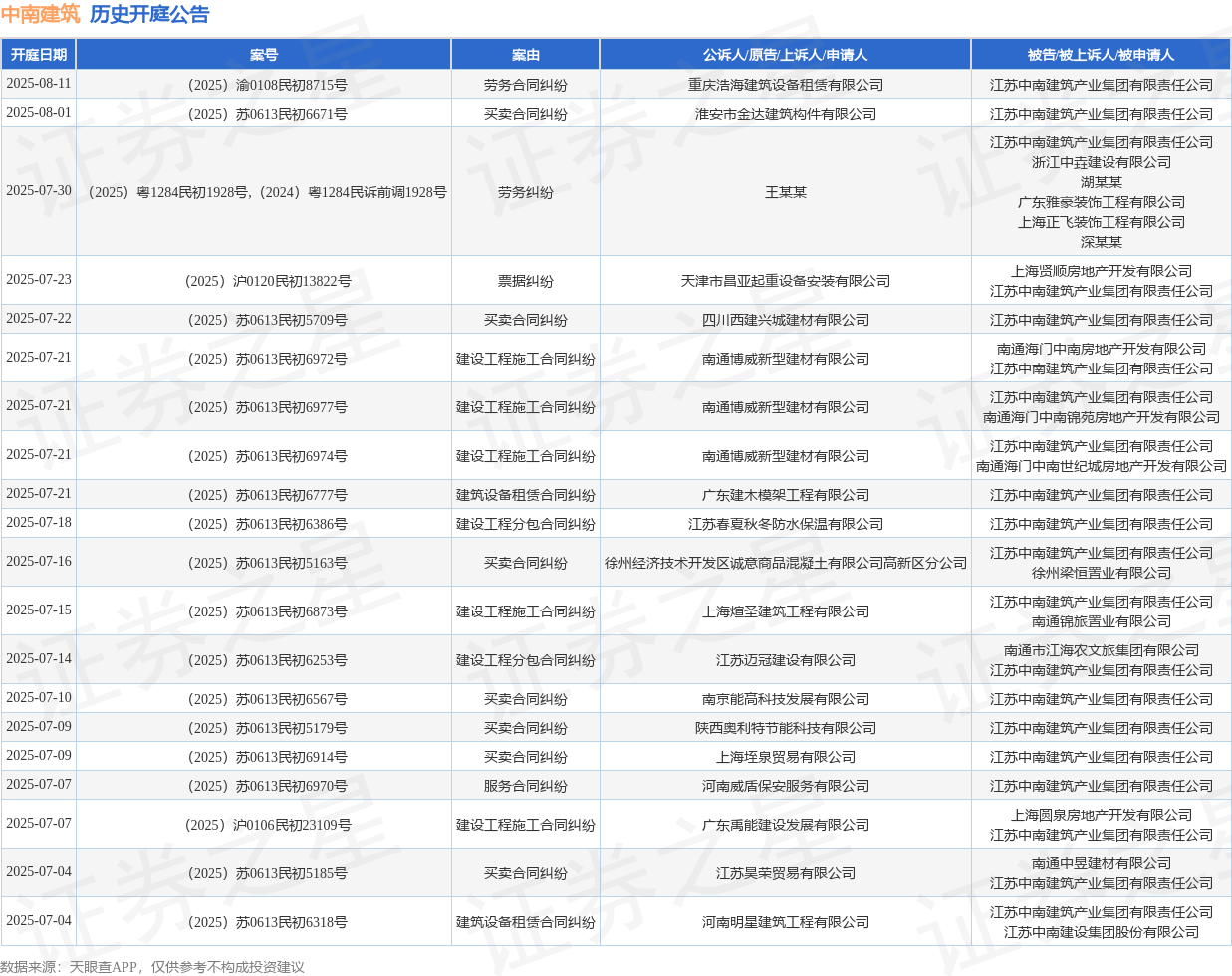Click defendant 上海正飞装饰工程有限公司
The width and height of the screenshot is (1232, 976).
[1102, 222]
